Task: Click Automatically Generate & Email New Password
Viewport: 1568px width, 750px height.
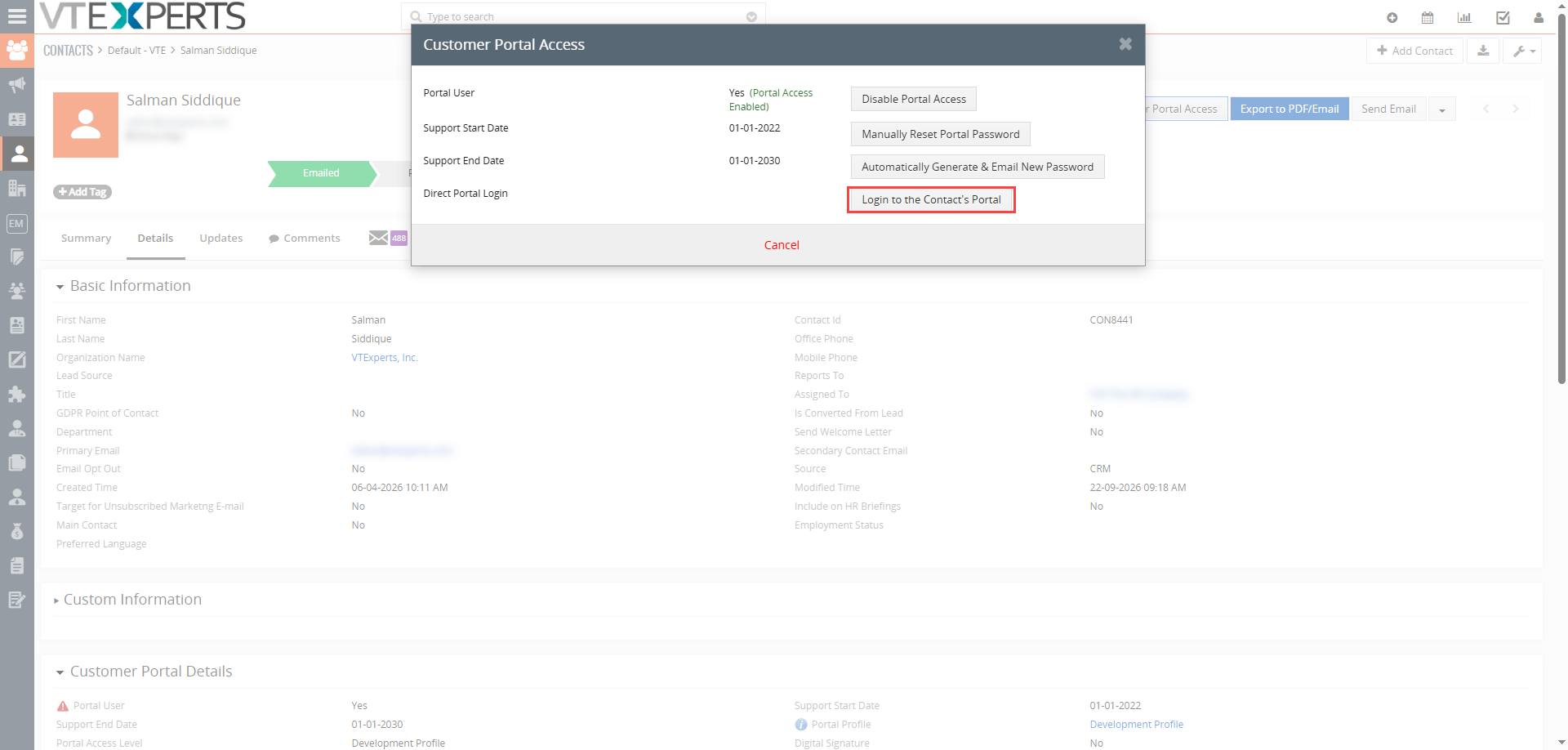Action: point(978,167)
